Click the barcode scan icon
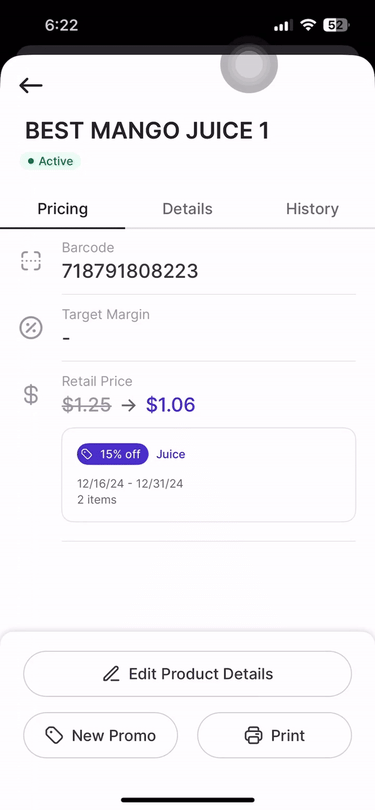The image size is (375, 810). tap(30, 261)
